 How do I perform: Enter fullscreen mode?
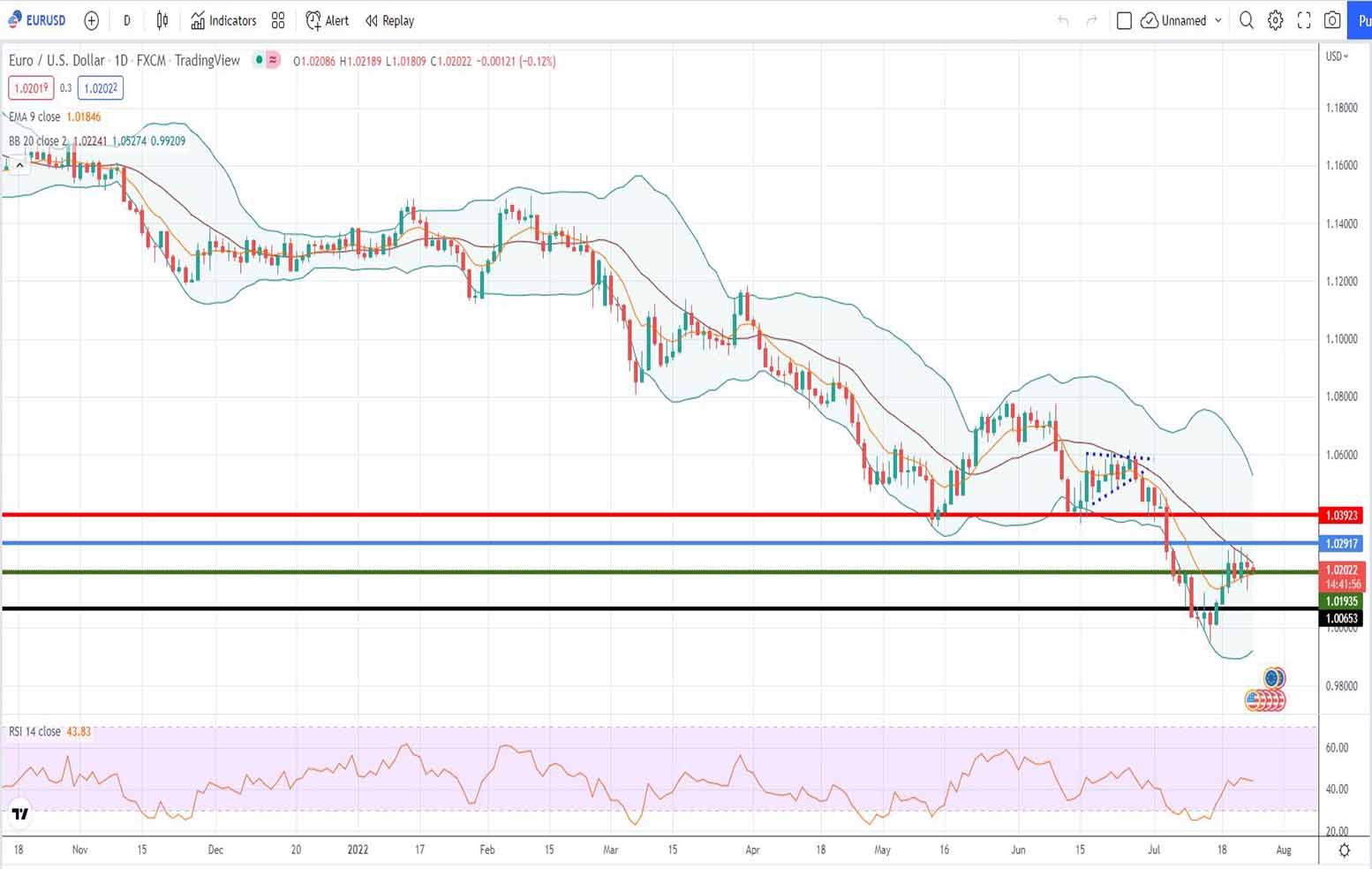tap(1304, 20)
